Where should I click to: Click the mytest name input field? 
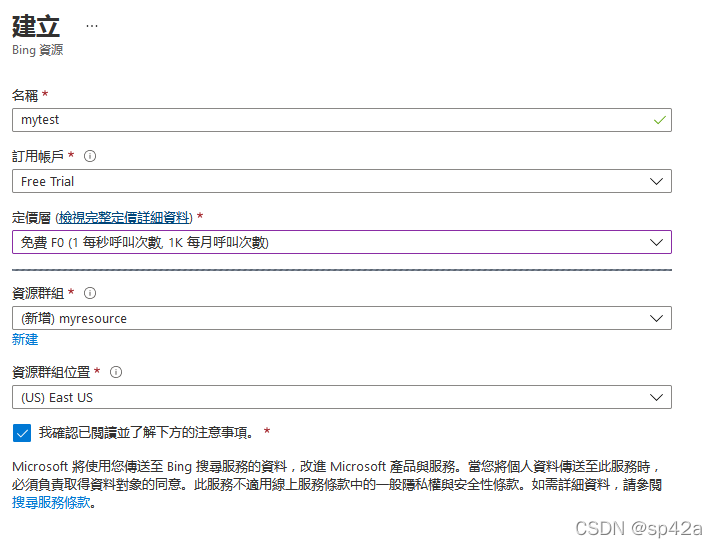[342, 120]
